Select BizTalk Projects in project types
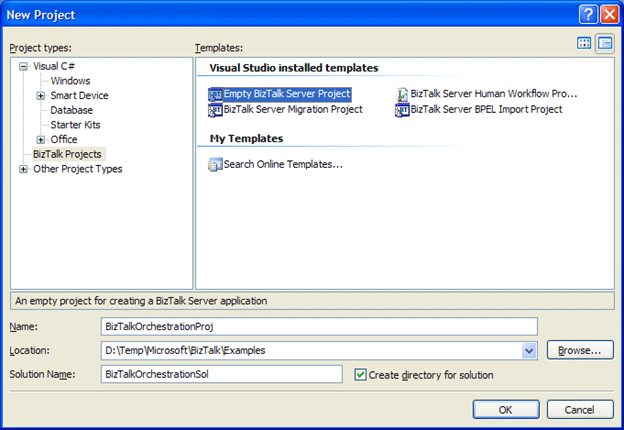This screenshot has height=430, width=624. point(68,154)
